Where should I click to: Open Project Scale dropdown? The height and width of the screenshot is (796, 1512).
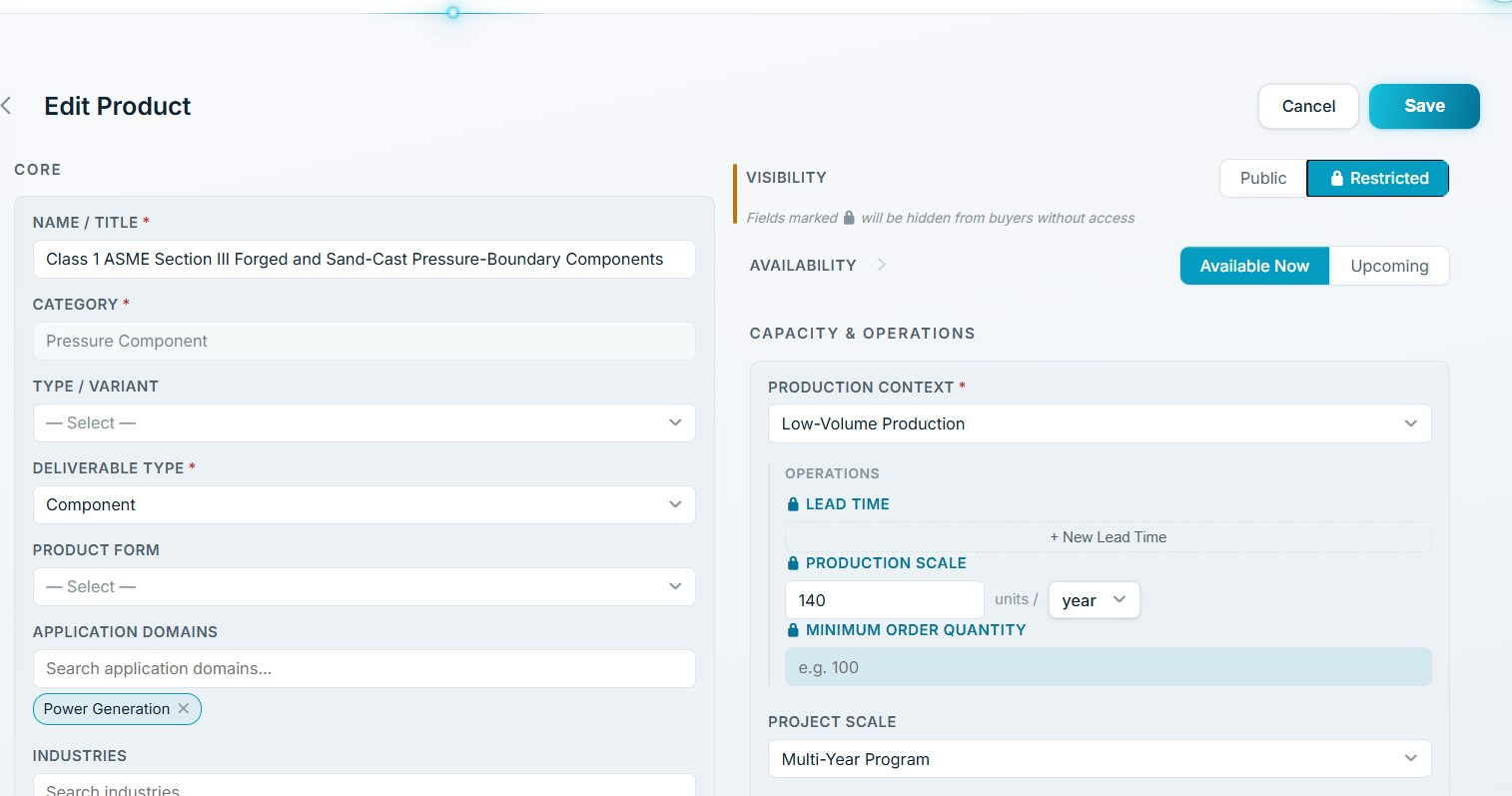click(x=1100, y=759)
